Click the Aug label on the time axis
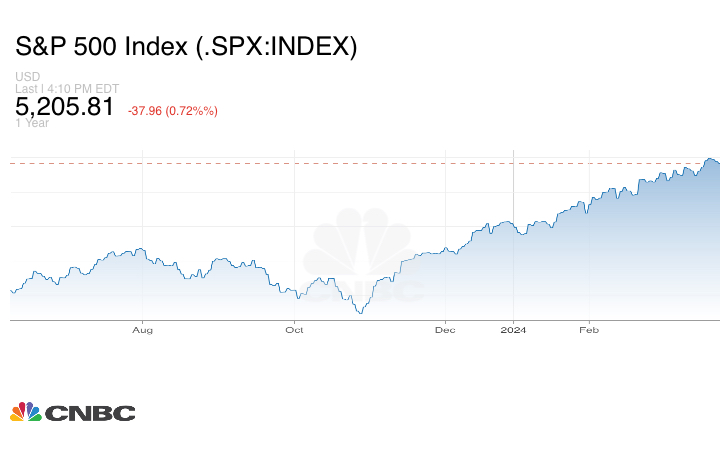This screenshot has width=720, height=450. click(x=143, y=329)
